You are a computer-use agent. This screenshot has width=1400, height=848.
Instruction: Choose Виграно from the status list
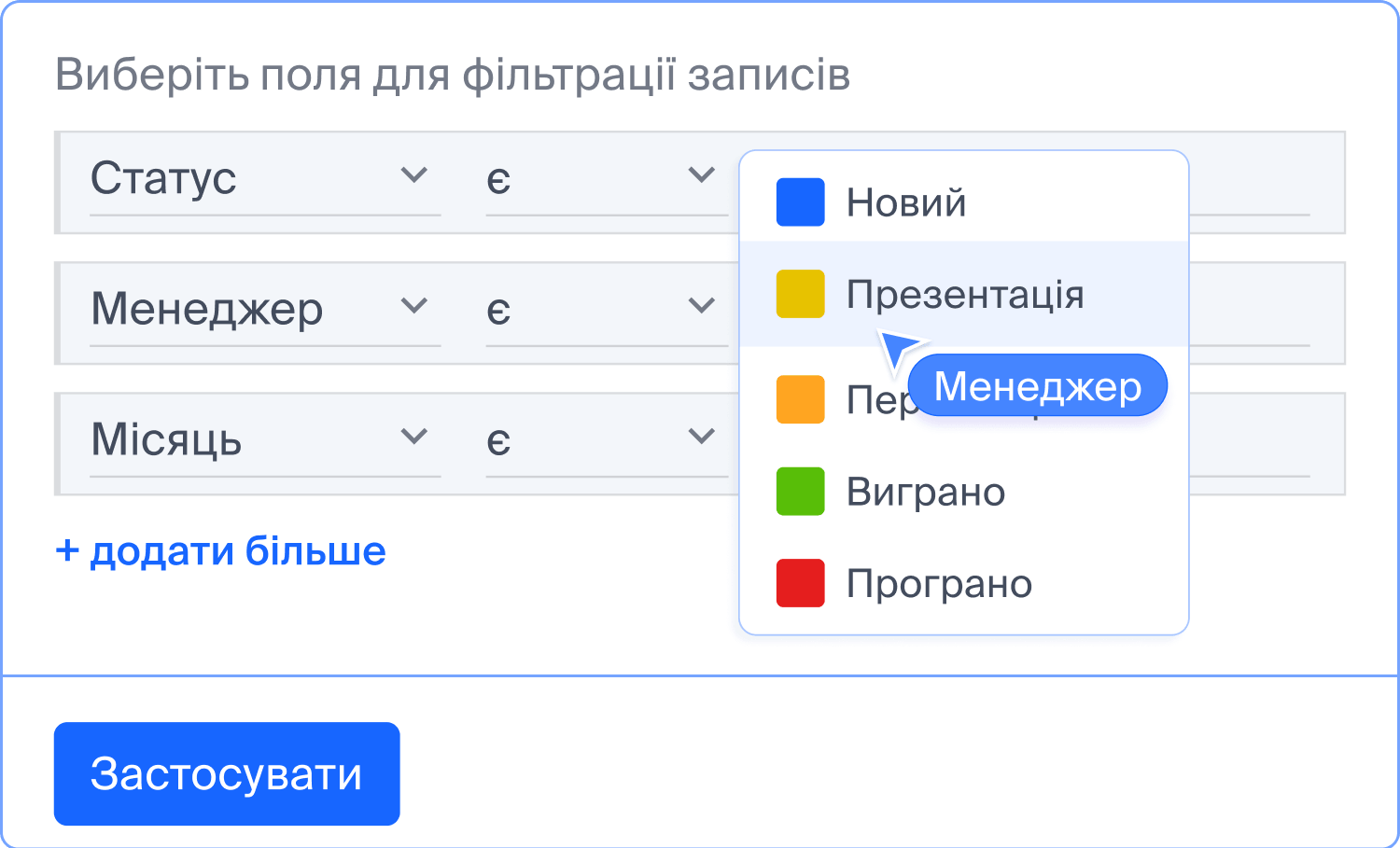[x=924, y=492]
